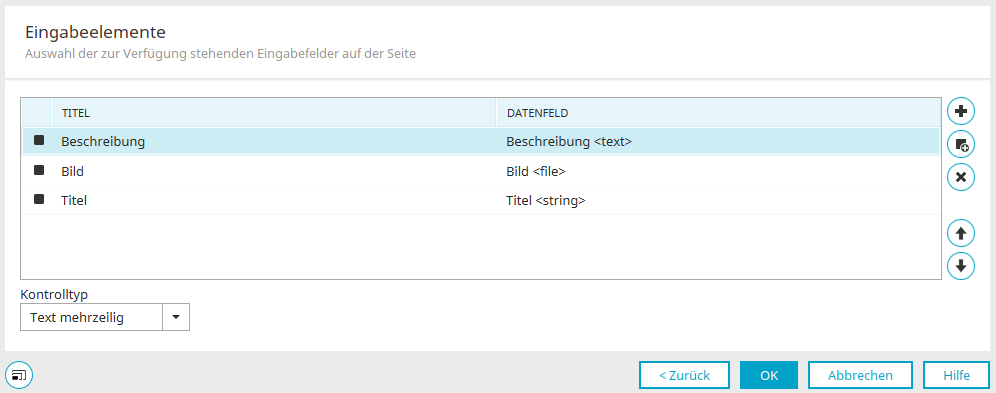Click the square marker beside Titel
Screen dimensions: 996x393
coord(39,199)
